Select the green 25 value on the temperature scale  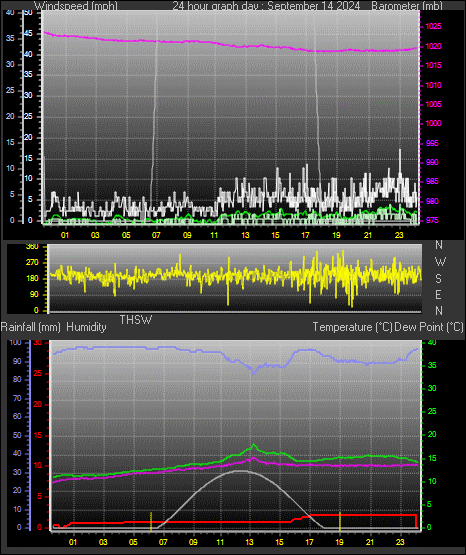point(432,412)
